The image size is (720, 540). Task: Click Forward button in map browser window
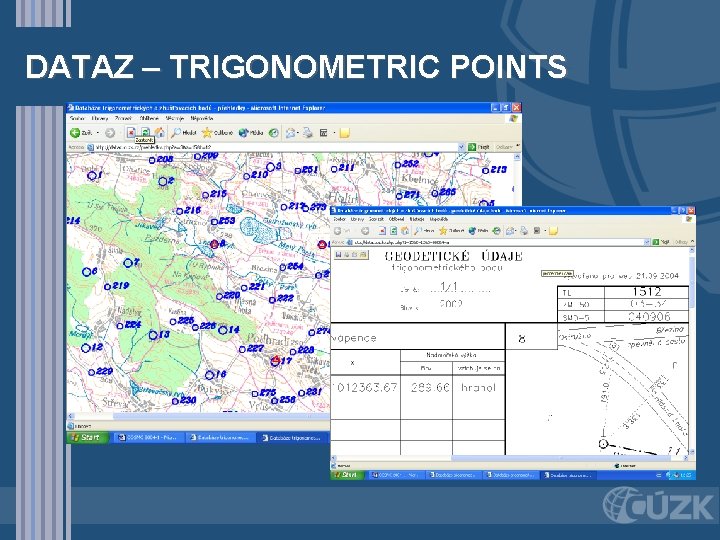coord(110,133)
